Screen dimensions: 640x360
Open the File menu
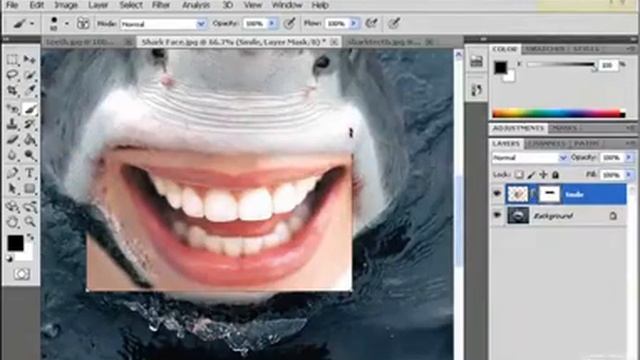(x=12, y=5)
